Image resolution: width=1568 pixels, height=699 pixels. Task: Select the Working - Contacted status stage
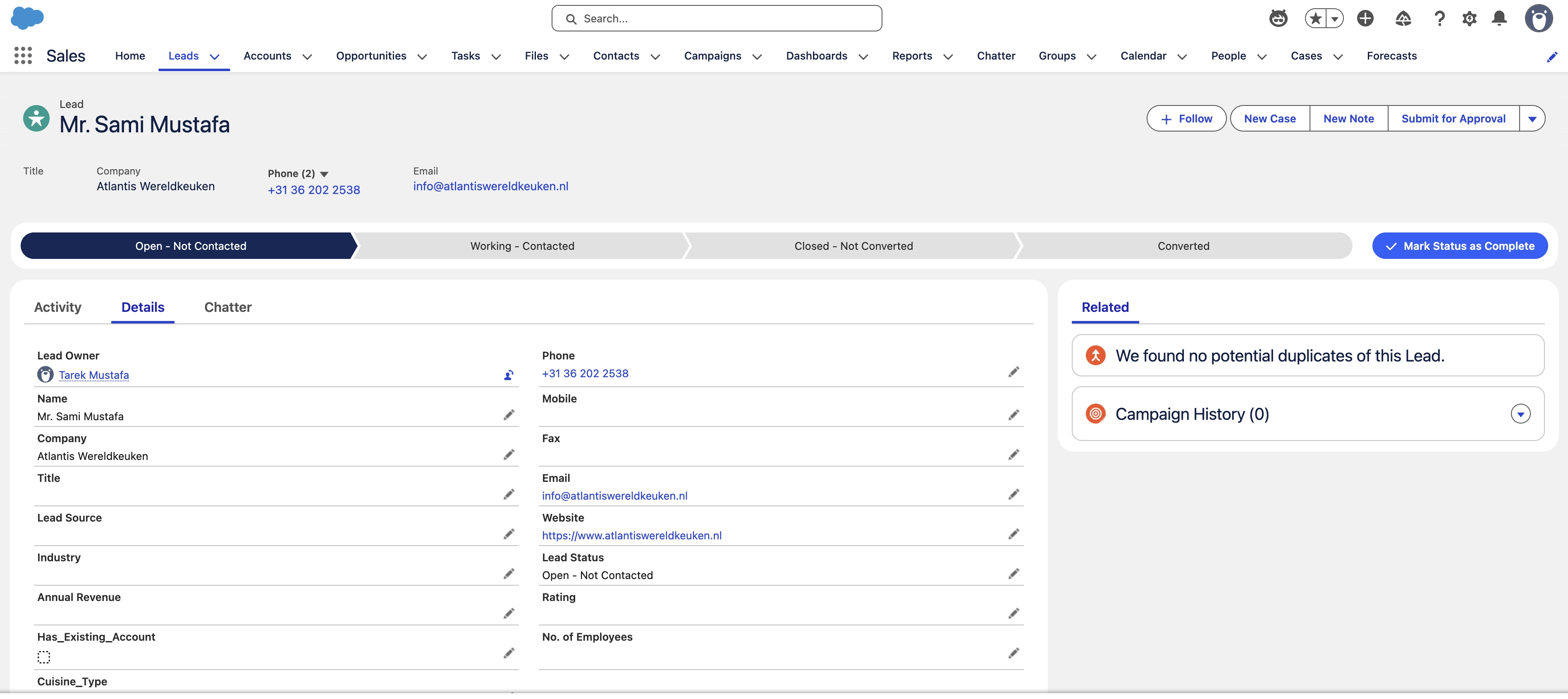(x=522, y=246)
